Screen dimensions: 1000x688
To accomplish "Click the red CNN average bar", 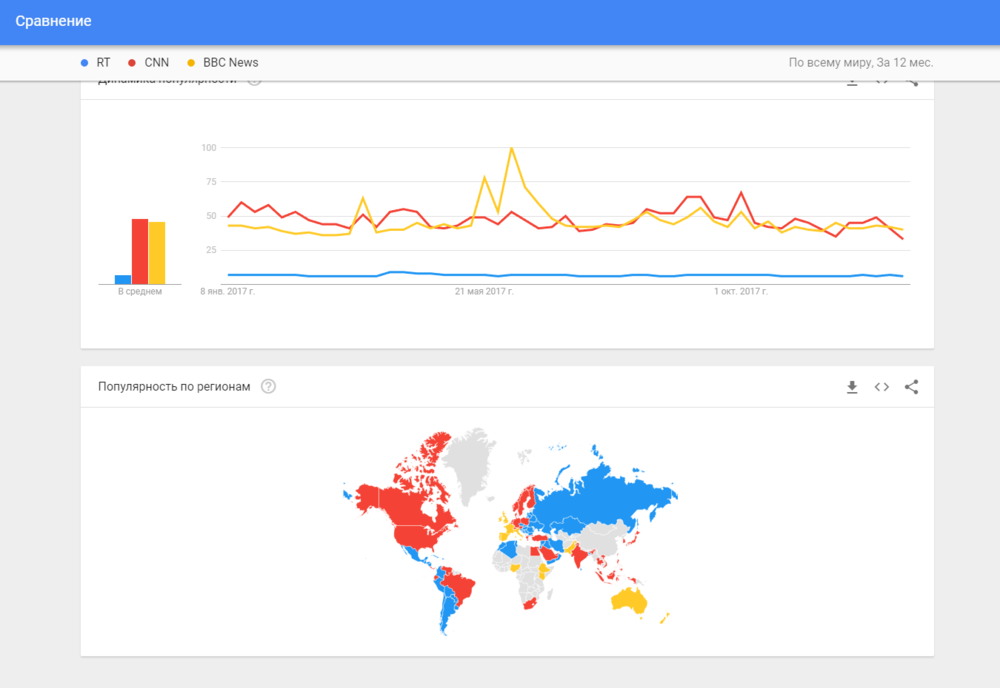I will pos(140,252).
